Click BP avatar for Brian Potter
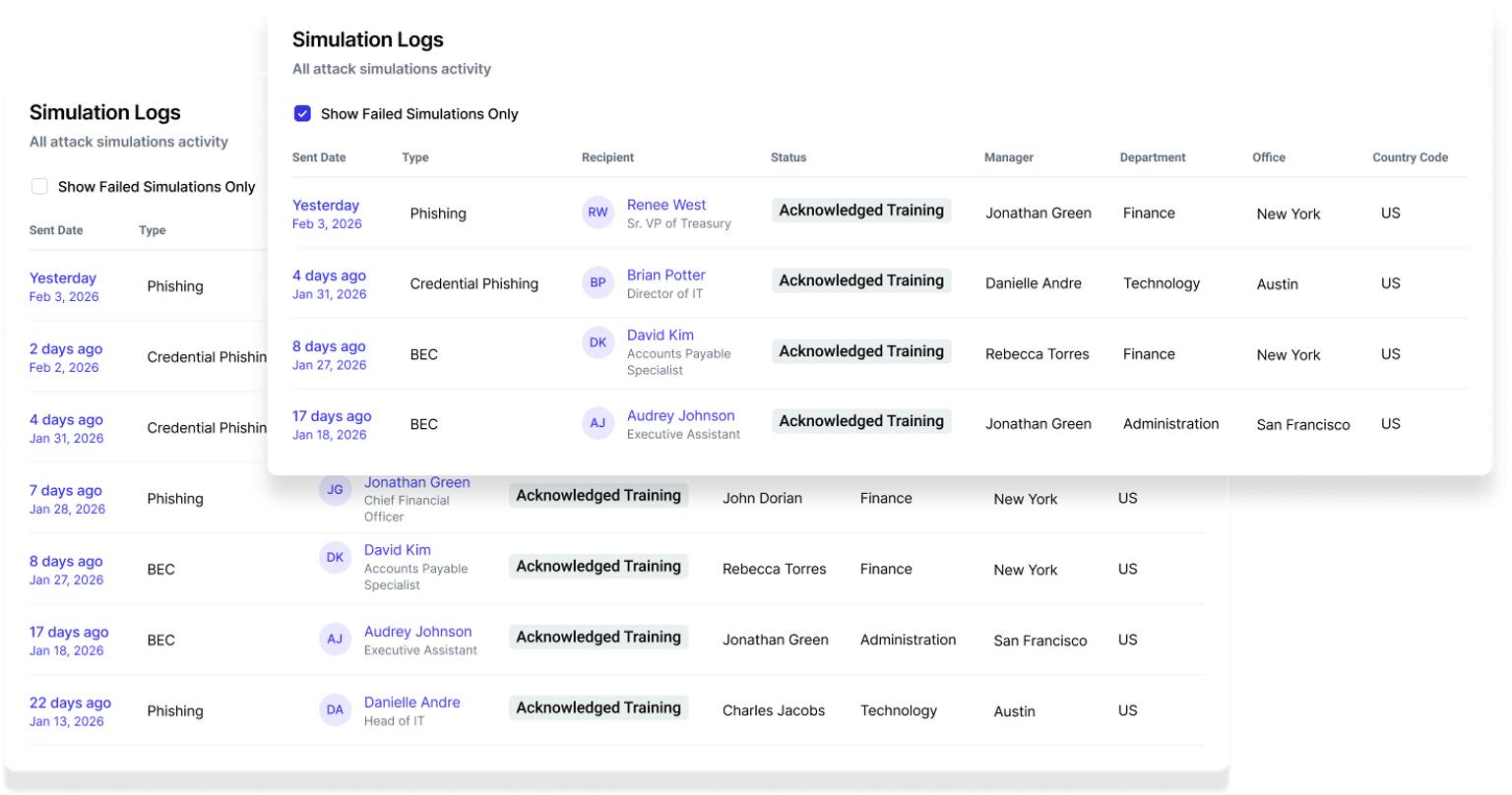The height and width of the screenshot is (795, 1512). [598, 282]
